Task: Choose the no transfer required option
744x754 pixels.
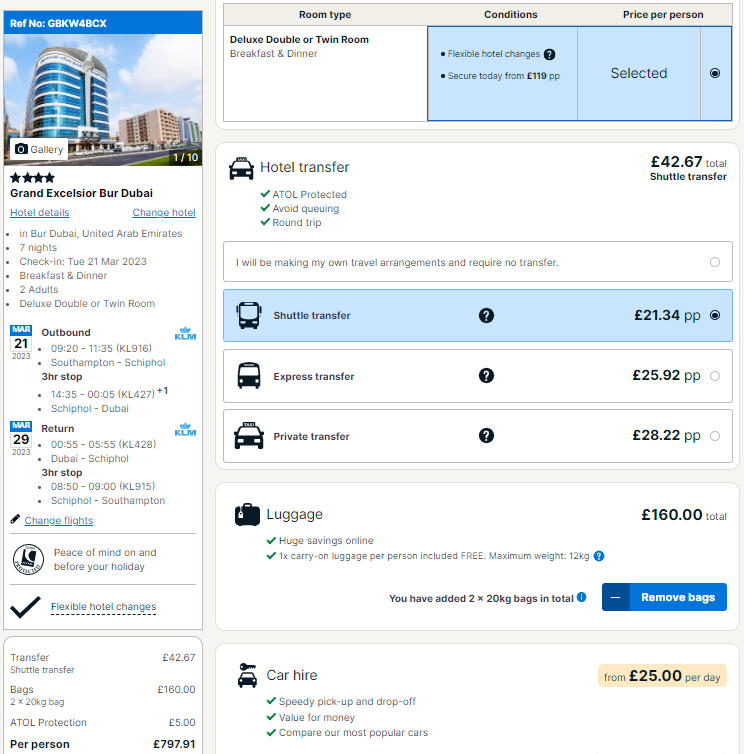Action: [x=478, y=262]
